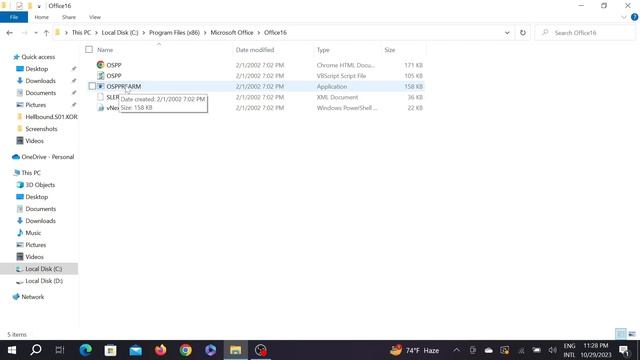The image size is (640, 360).
Task: Select Local Disk (D:) in sidebar
Action: pos(44,281)
